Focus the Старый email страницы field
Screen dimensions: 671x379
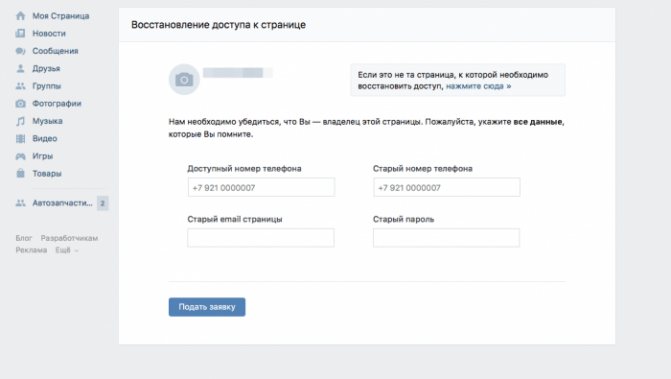[261, 238]
